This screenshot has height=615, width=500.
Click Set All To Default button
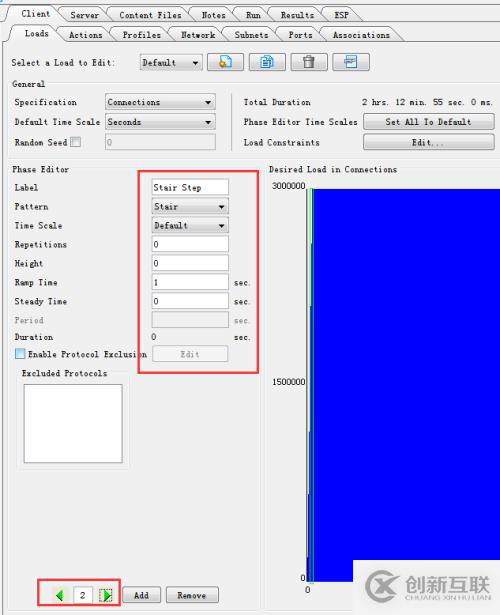coord(428,122)
